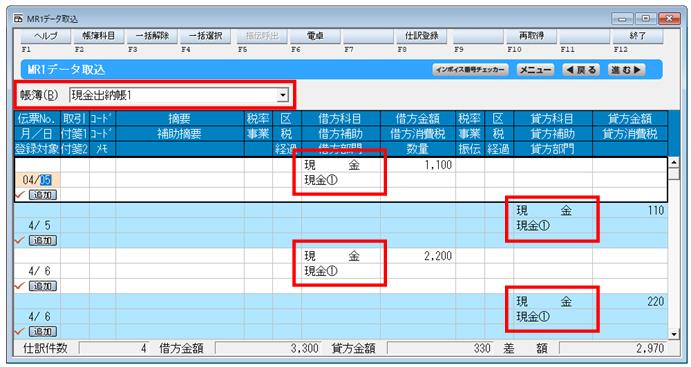Click the scrollbar down arrow in journal list
The height and width of the screenshot is (367, 691).
(673, 334)
